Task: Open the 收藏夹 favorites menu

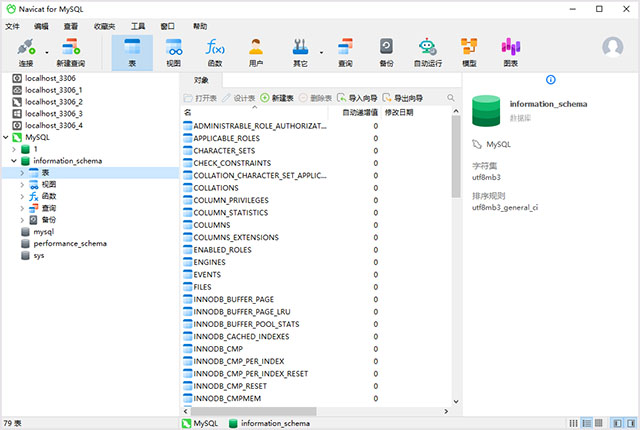Action: pyautogui.click(x=104, y=26)
